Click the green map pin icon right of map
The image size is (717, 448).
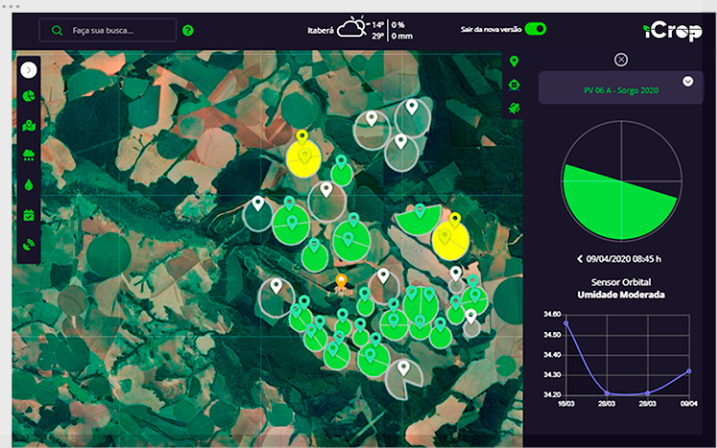514,61
